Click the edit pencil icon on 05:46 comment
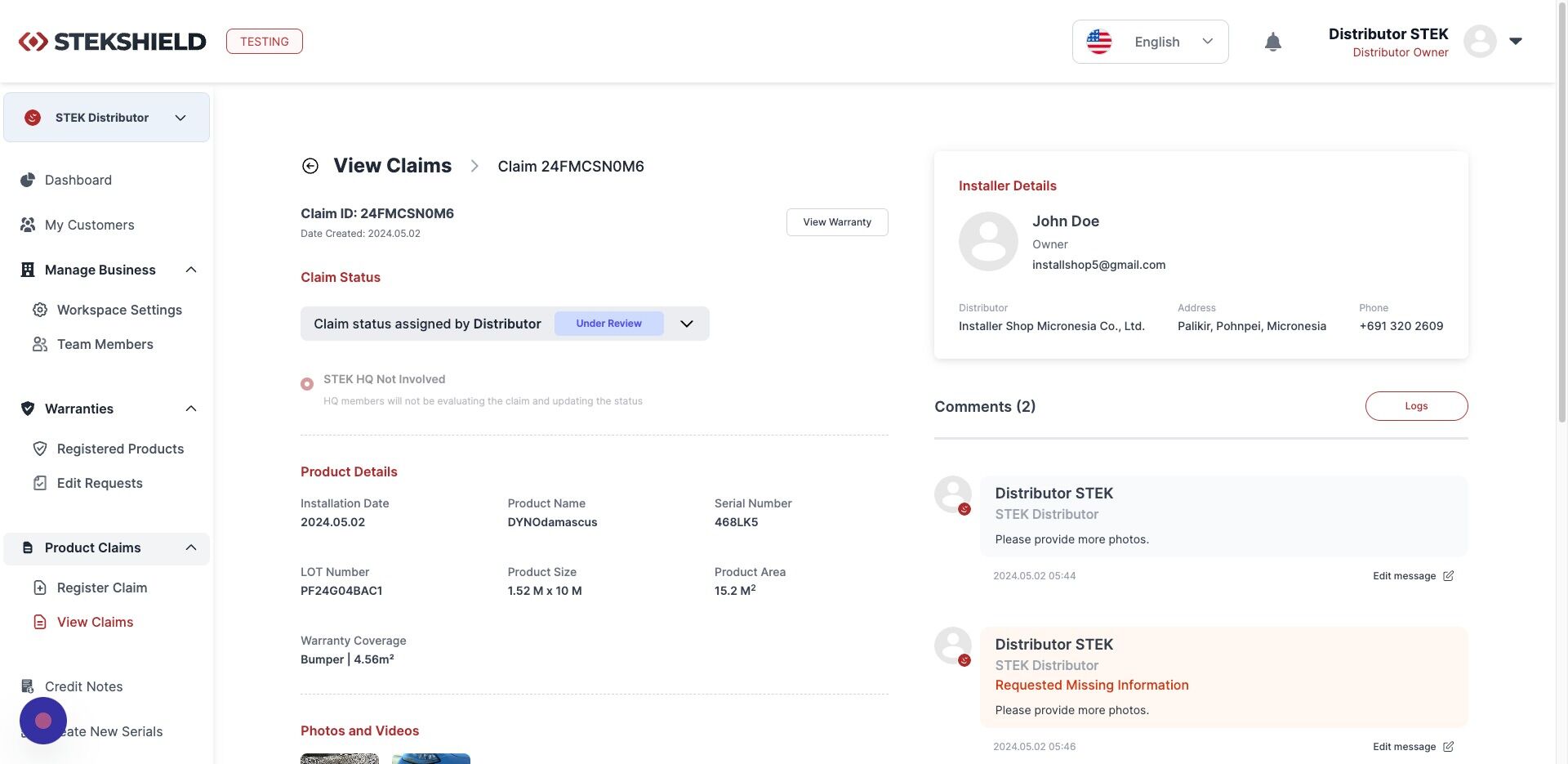The image size is (1568, 764). pyautogui.click(x=1448, y=747)
